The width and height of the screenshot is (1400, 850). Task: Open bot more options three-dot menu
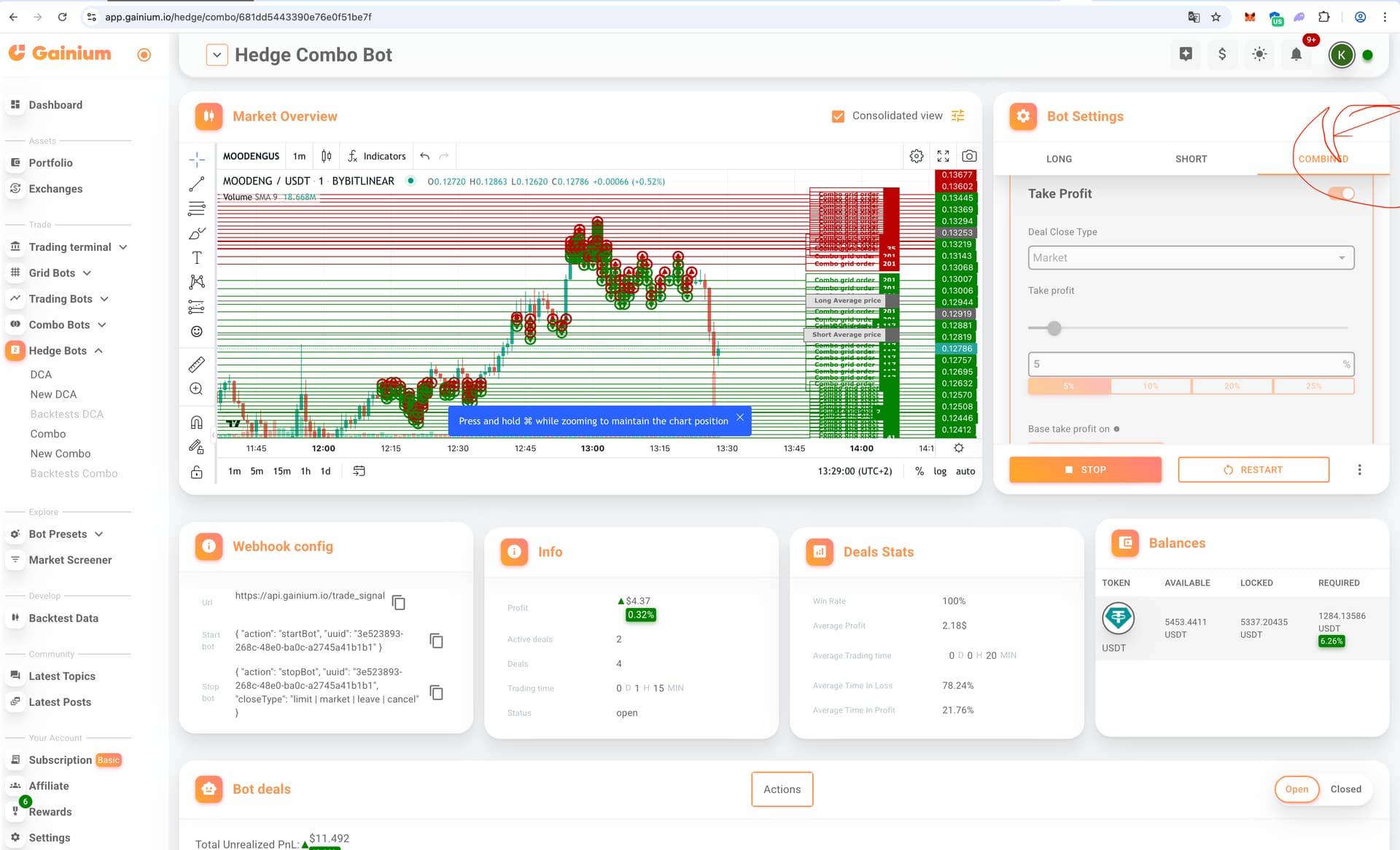pyautogui.click(x=1359, y=469)
